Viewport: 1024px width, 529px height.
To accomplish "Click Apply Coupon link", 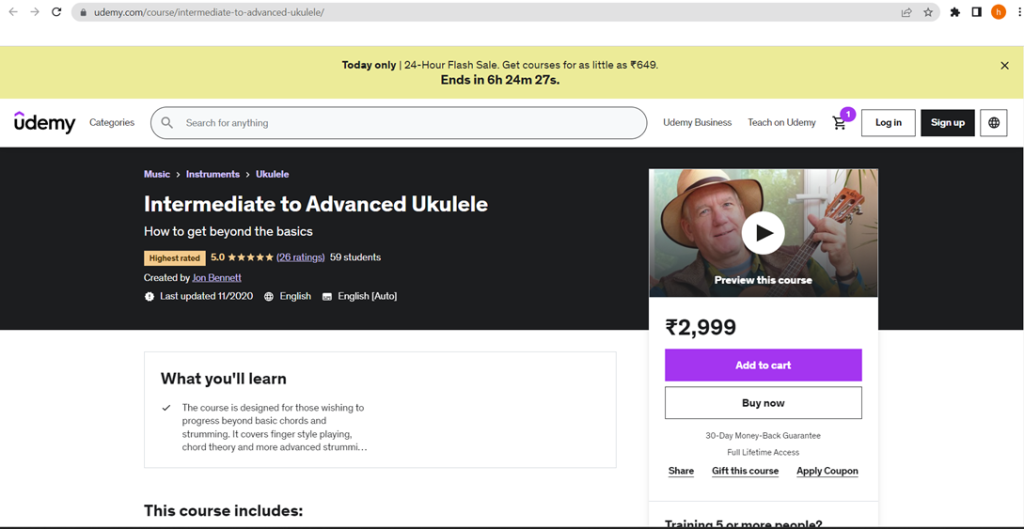I will (x=827, y=471).
